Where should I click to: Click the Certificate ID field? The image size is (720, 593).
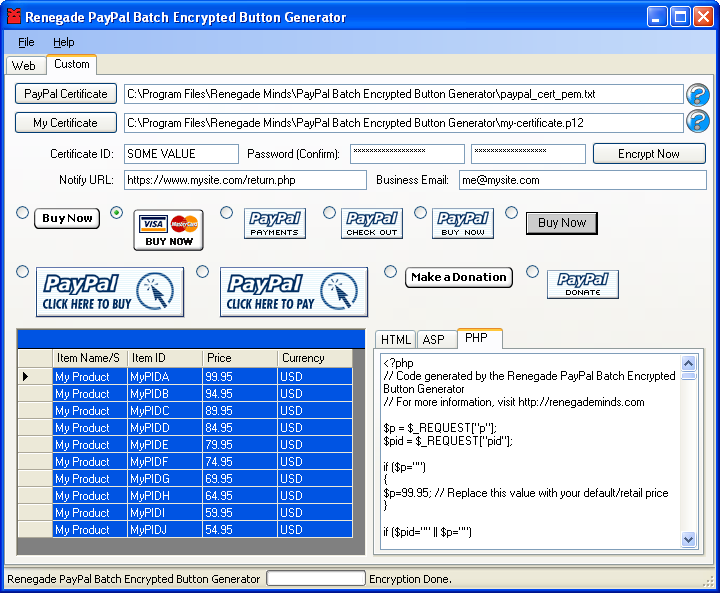click(x=181, y=154)
